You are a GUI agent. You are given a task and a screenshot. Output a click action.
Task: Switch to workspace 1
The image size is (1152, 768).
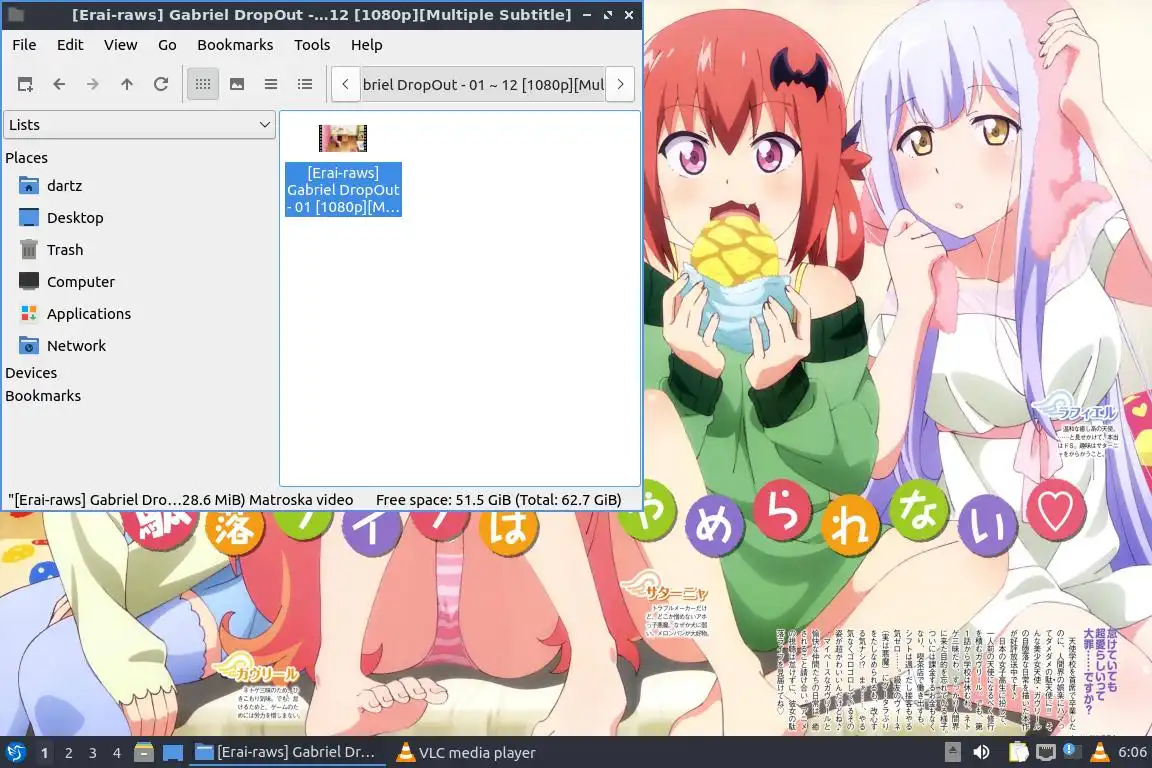click(x=45, y=753)
